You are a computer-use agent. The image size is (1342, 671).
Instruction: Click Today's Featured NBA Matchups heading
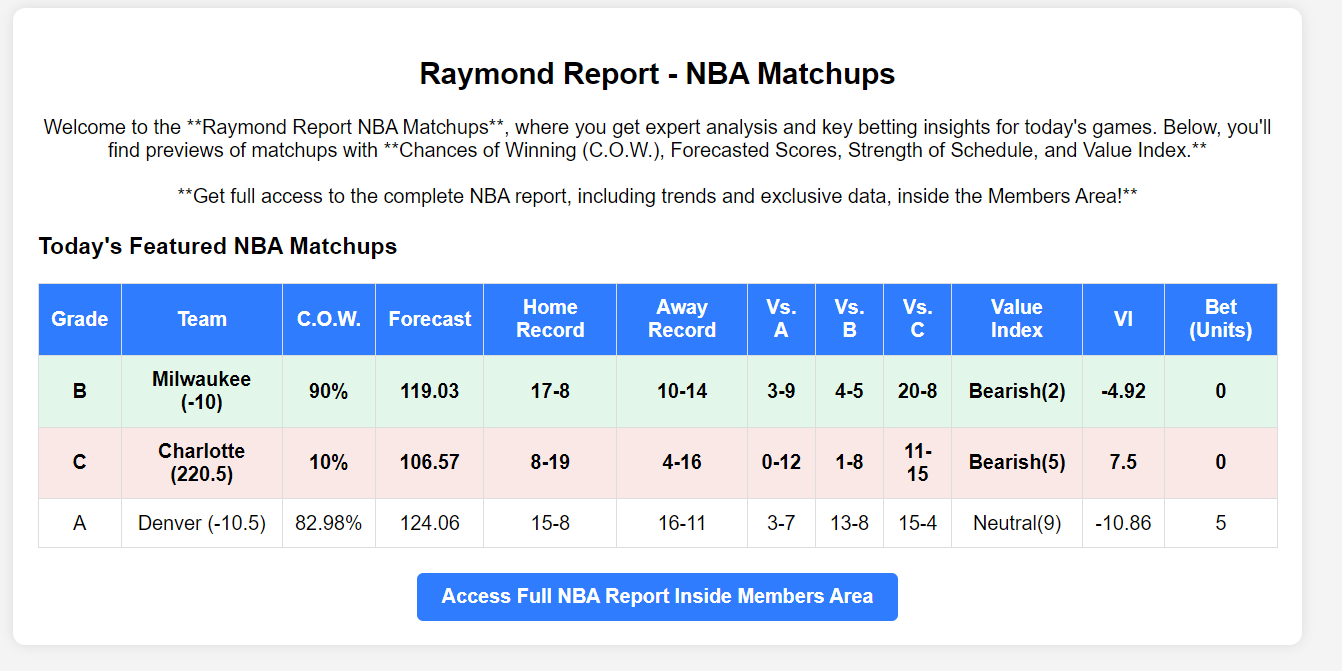tap(218, 246)
